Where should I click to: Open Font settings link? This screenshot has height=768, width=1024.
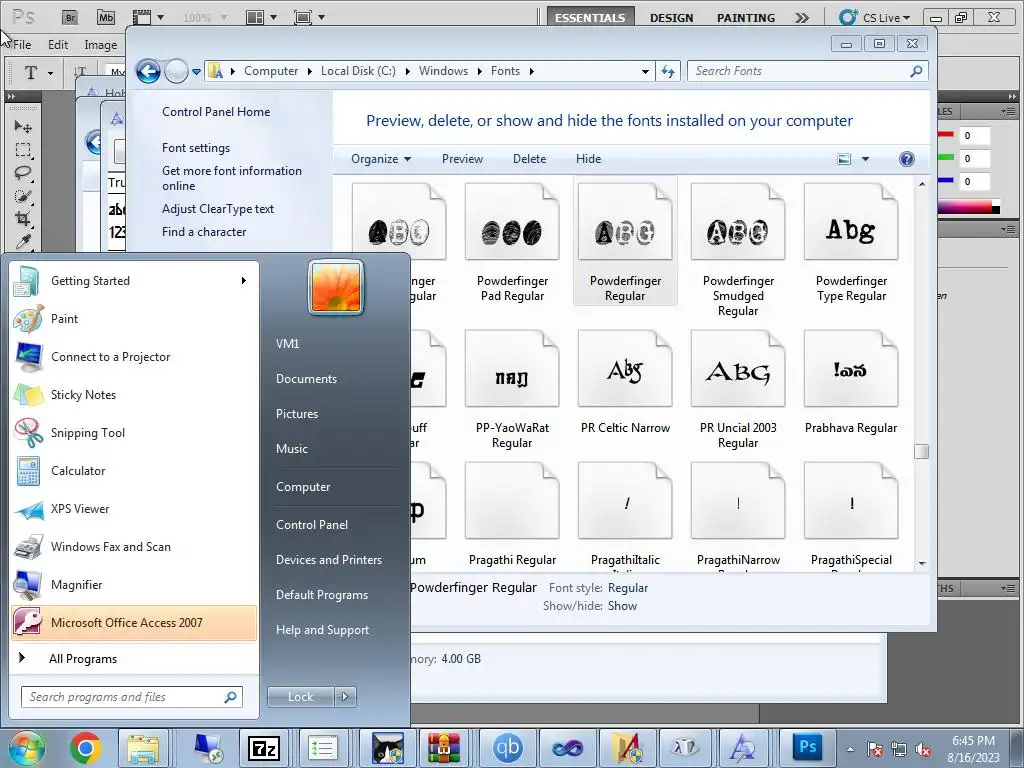tap(196, 148)
